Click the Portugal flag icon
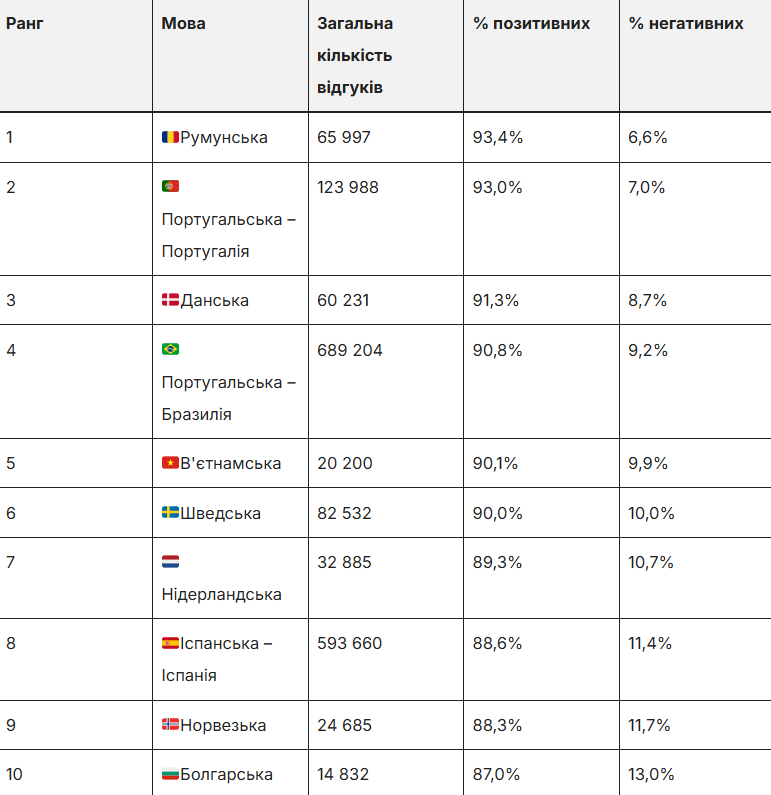 coord(170,186)
